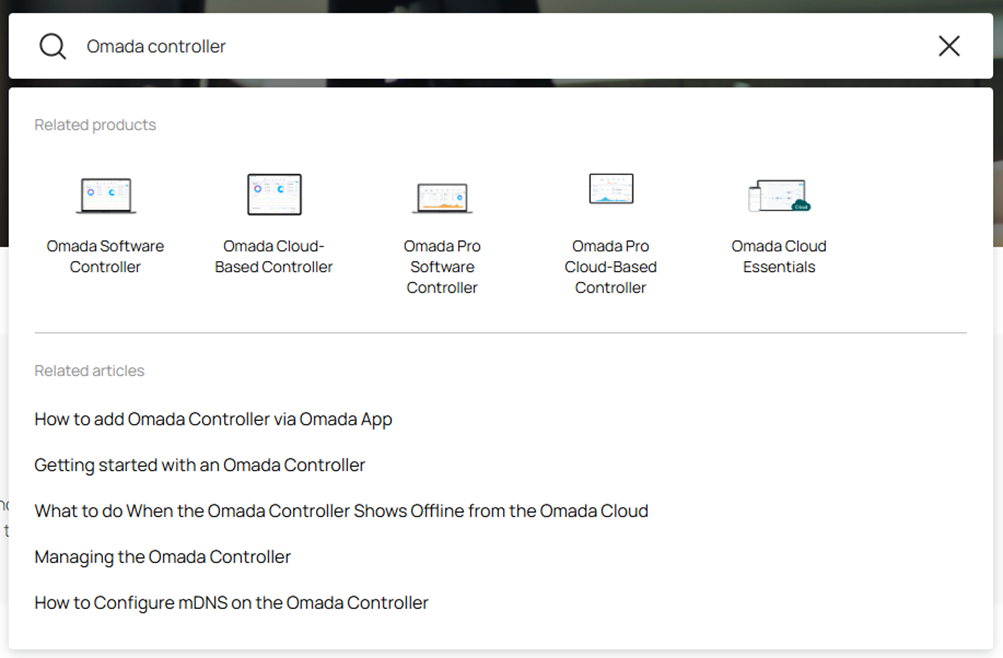Open "How to Configure mDNS" article
This screenshot has width=1003, height=658.
(x=231, y=603)
